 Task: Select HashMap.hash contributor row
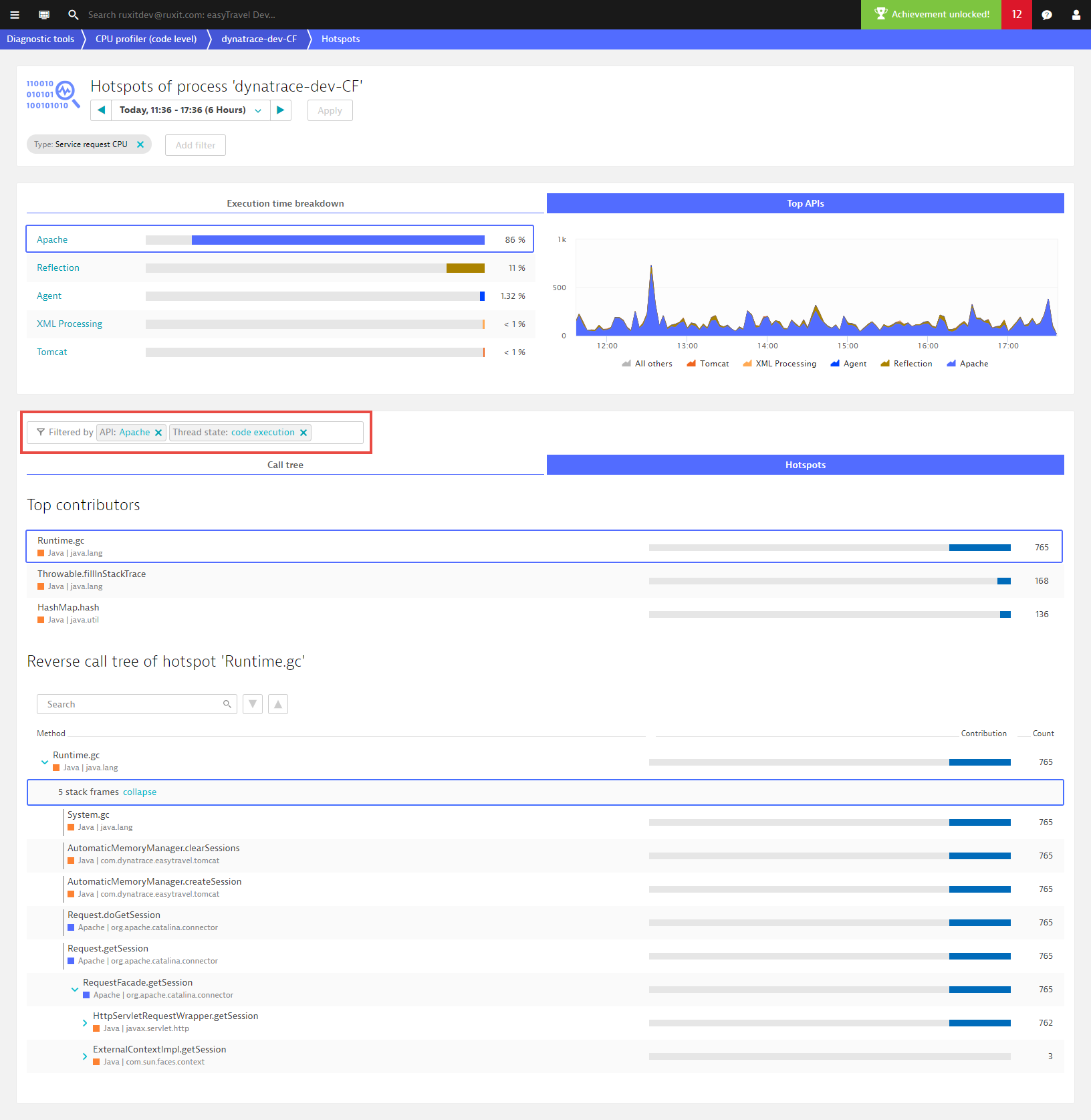544,613
